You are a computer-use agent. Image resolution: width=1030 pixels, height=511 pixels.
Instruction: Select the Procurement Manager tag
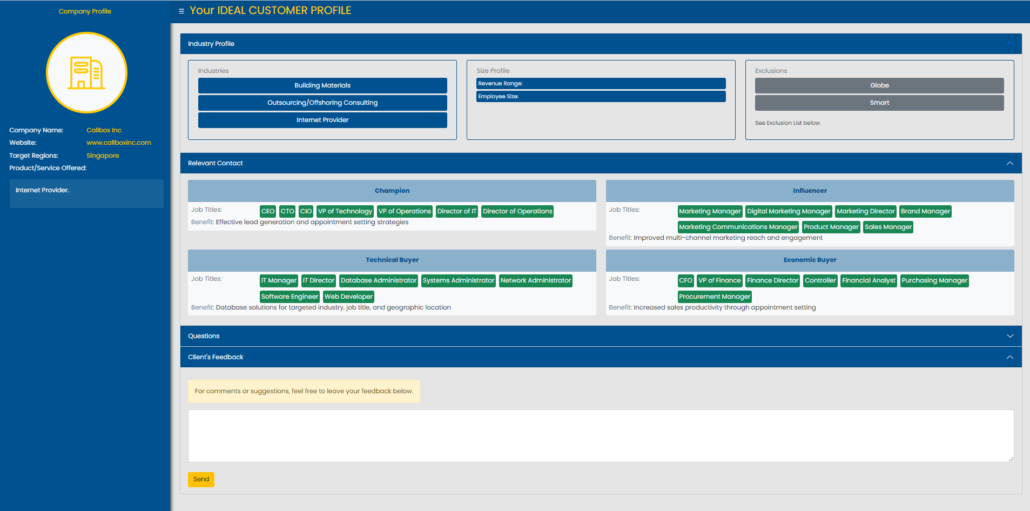[715, 297]
